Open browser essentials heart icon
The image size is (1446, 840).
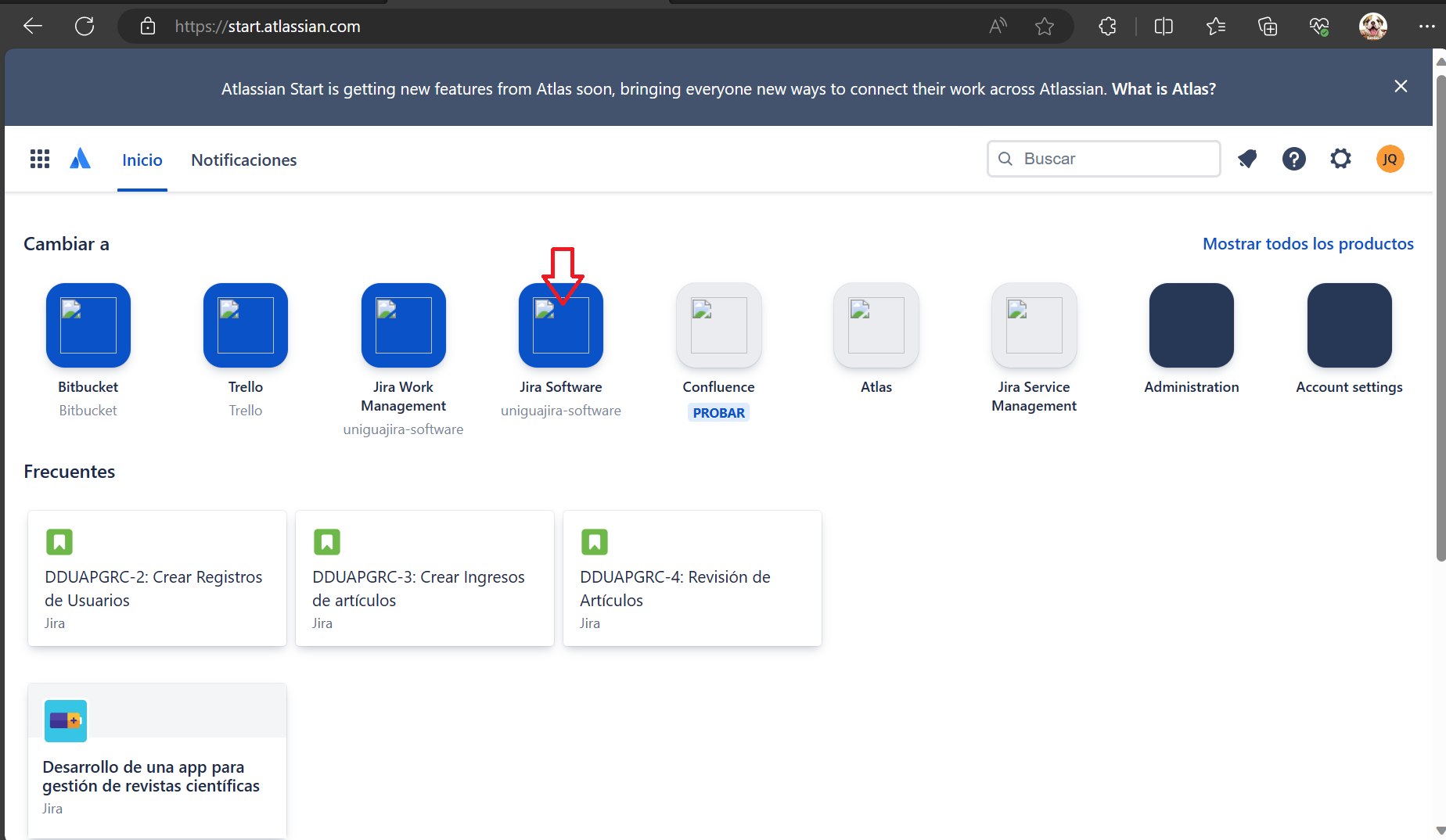tap(1319, 27)
